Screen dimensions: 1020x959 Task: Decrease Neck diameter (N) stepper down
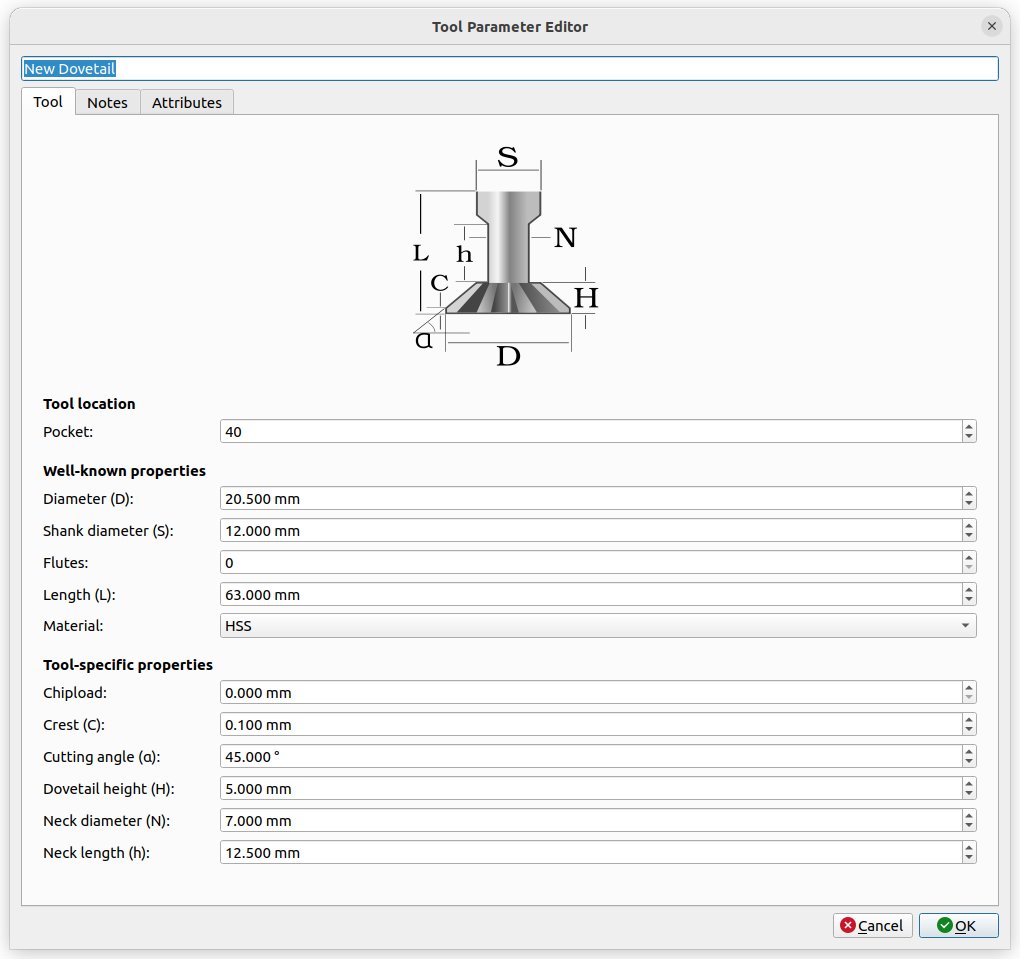pyautogui.click(x=969, y=826)
